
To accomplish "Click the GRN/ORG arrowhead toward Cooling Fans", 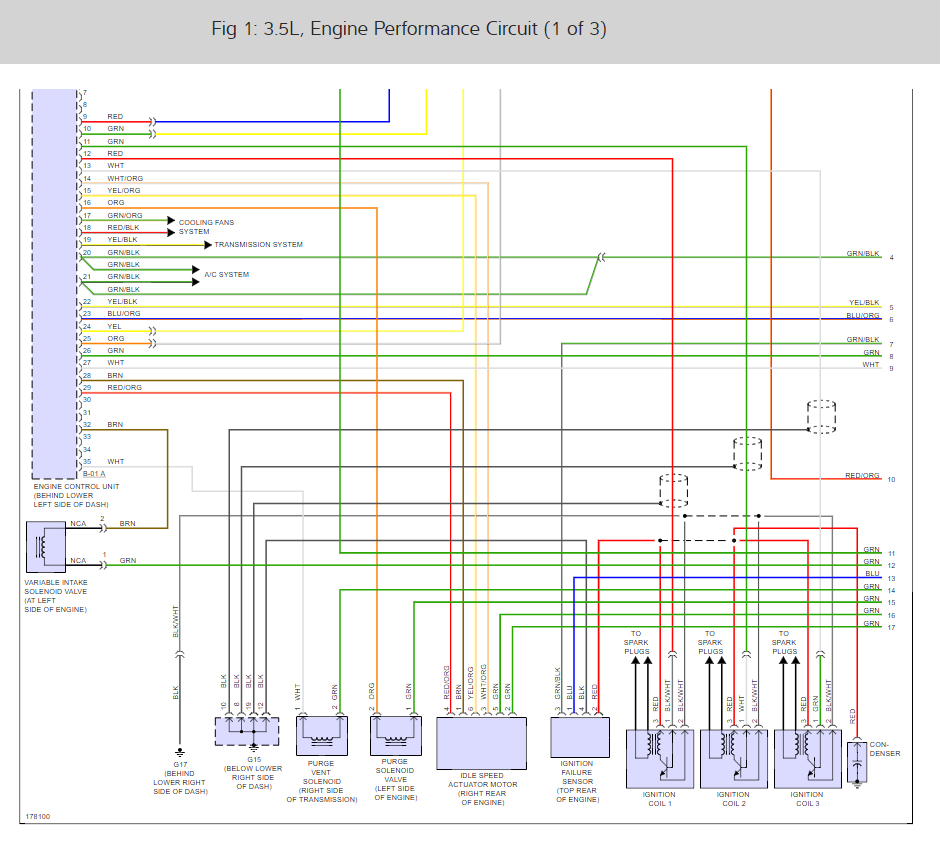I will point(171,221).
